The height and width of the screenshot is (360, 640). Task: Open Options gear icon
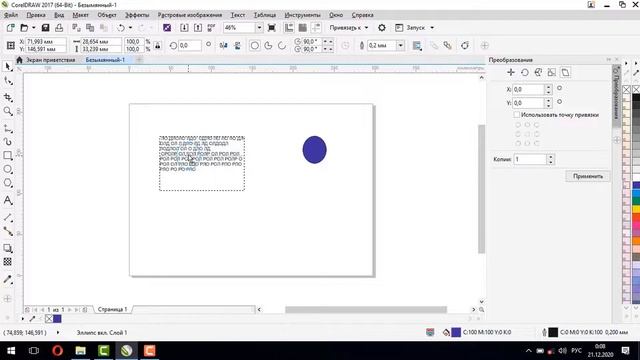(382, 28)
